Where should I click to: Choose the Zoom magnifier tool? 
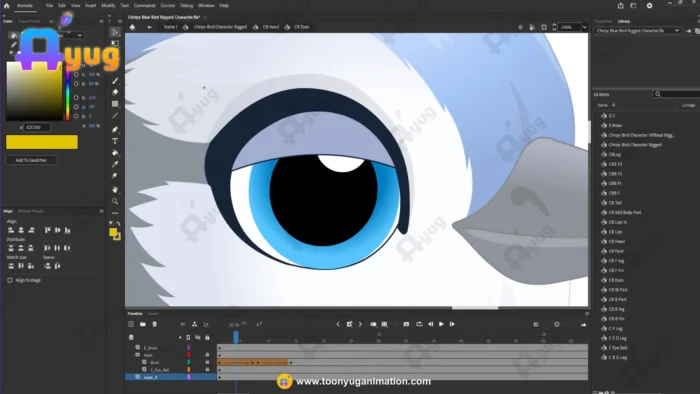pyautogui.click(x=115, y=201)
